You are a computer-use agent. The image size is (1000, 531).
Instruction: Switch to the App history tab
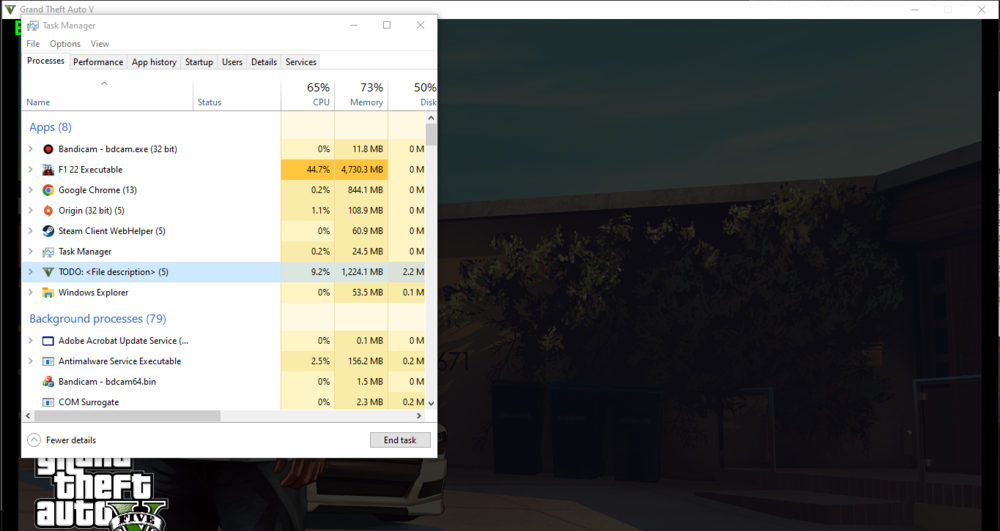(x=154, y=62)
